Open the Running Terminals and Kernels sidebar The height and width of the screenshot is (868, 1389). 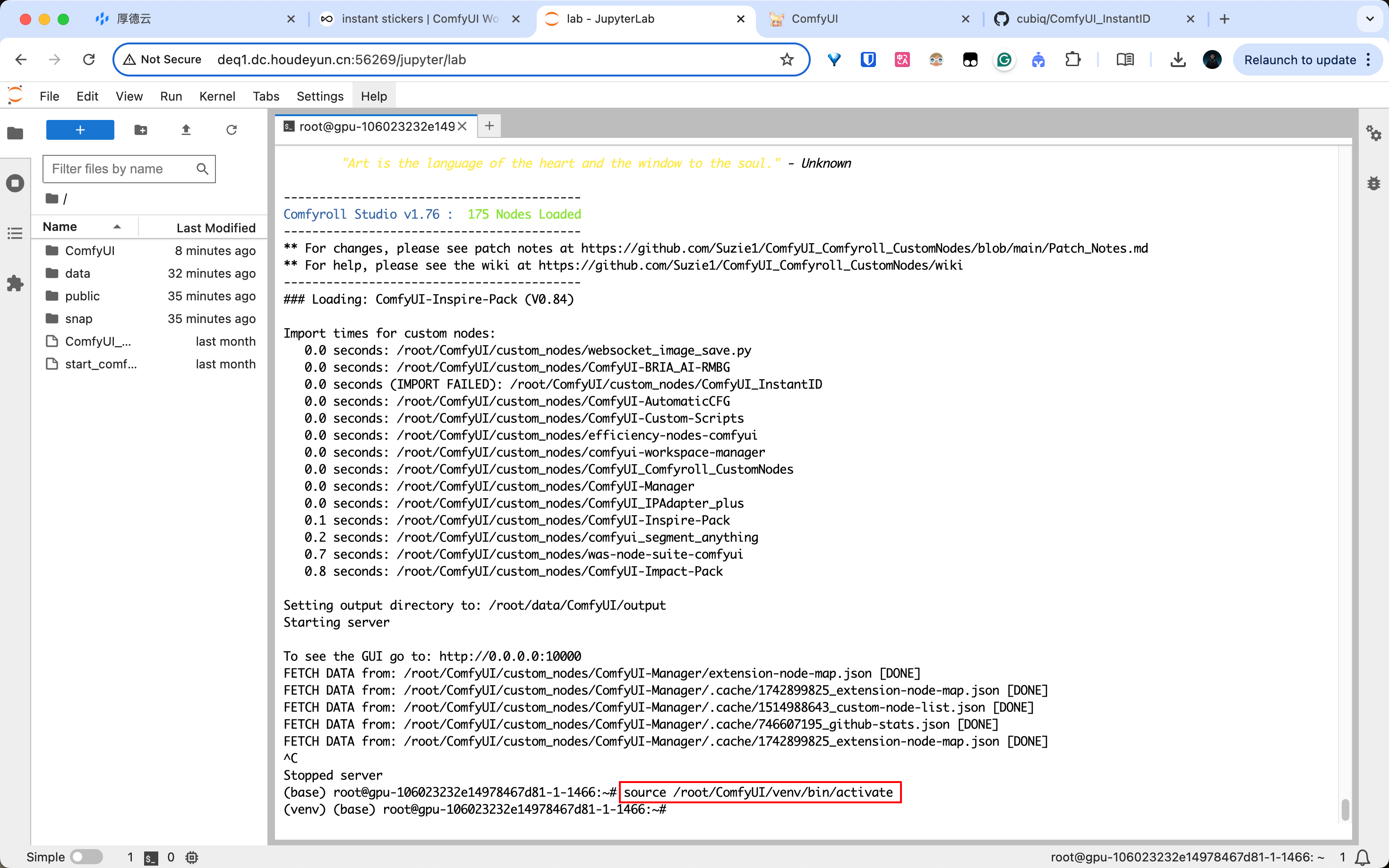[16, 184]
